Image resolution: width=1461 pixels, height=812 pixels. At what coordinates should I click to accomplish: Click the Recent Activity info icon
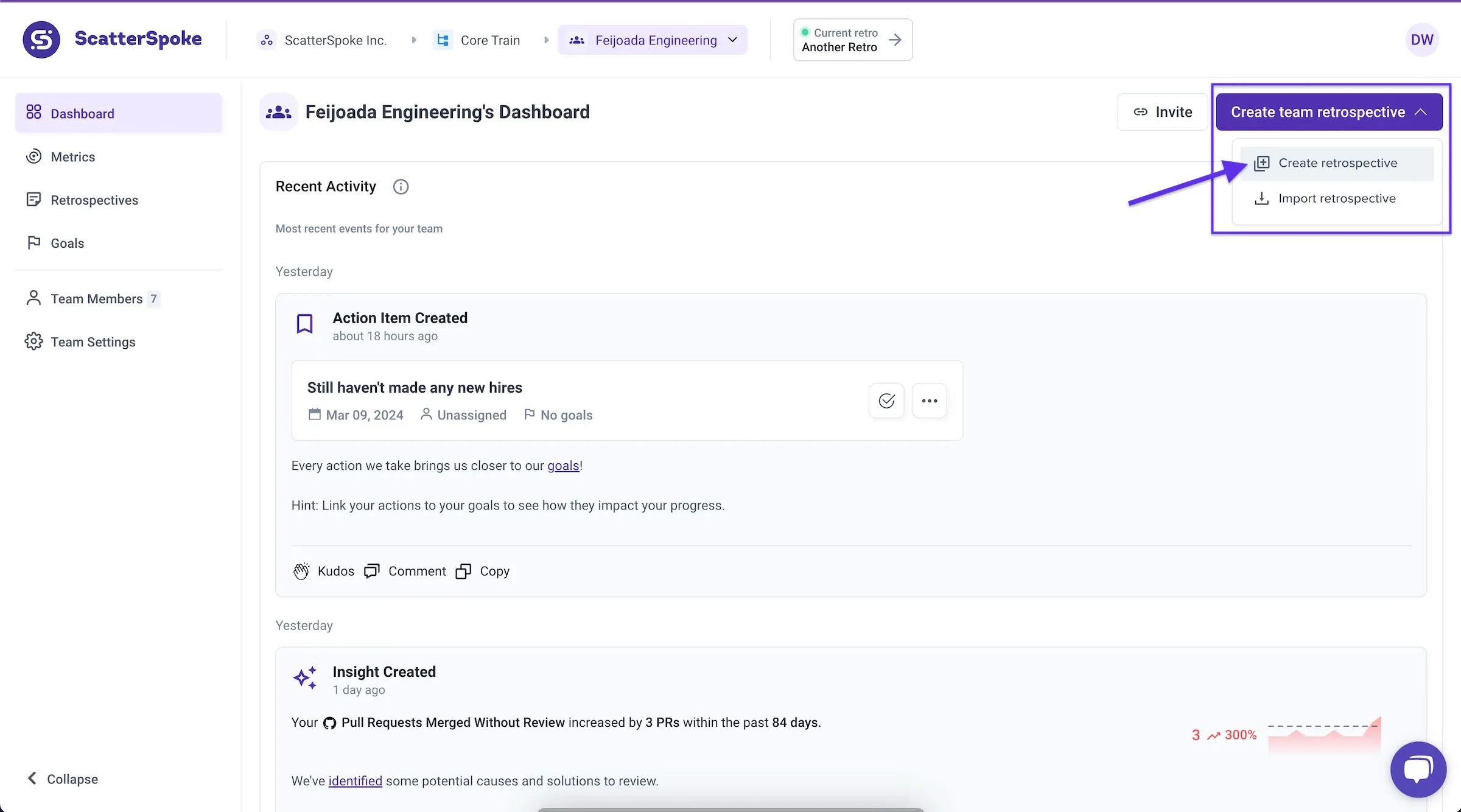pos(401,187)
